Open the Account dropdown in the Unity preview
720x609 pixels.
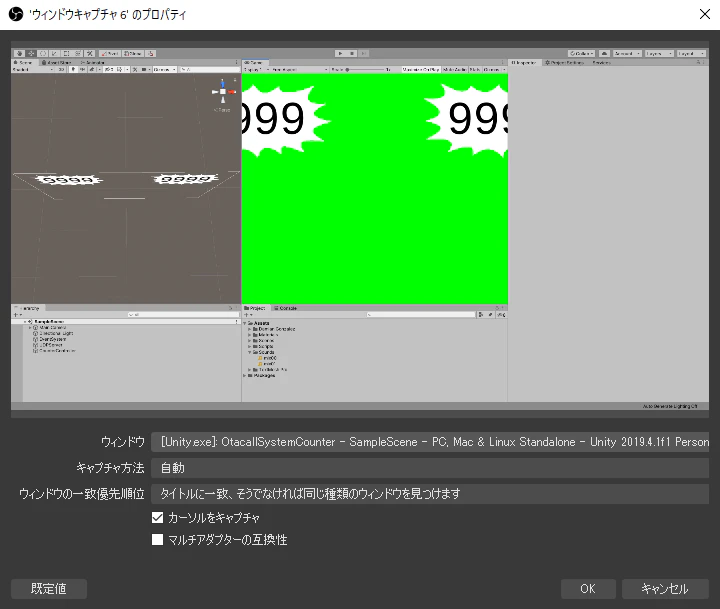627,53
